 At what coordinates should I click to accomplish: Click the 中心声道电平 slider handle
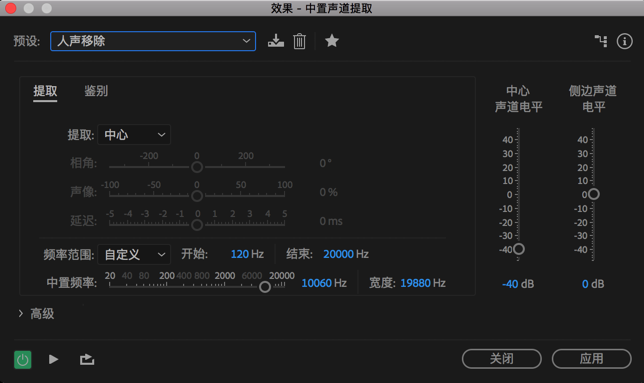[x=519, y=249]
